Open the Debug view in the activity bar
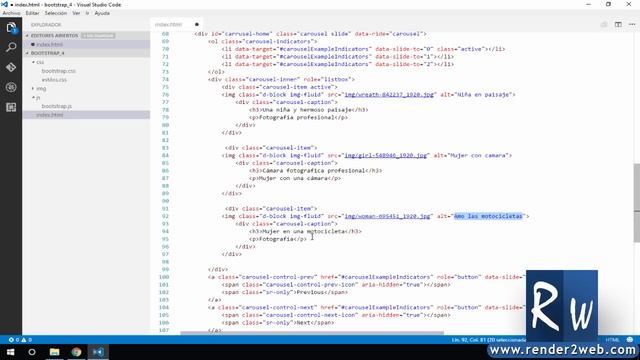 [x=11, y=87]
